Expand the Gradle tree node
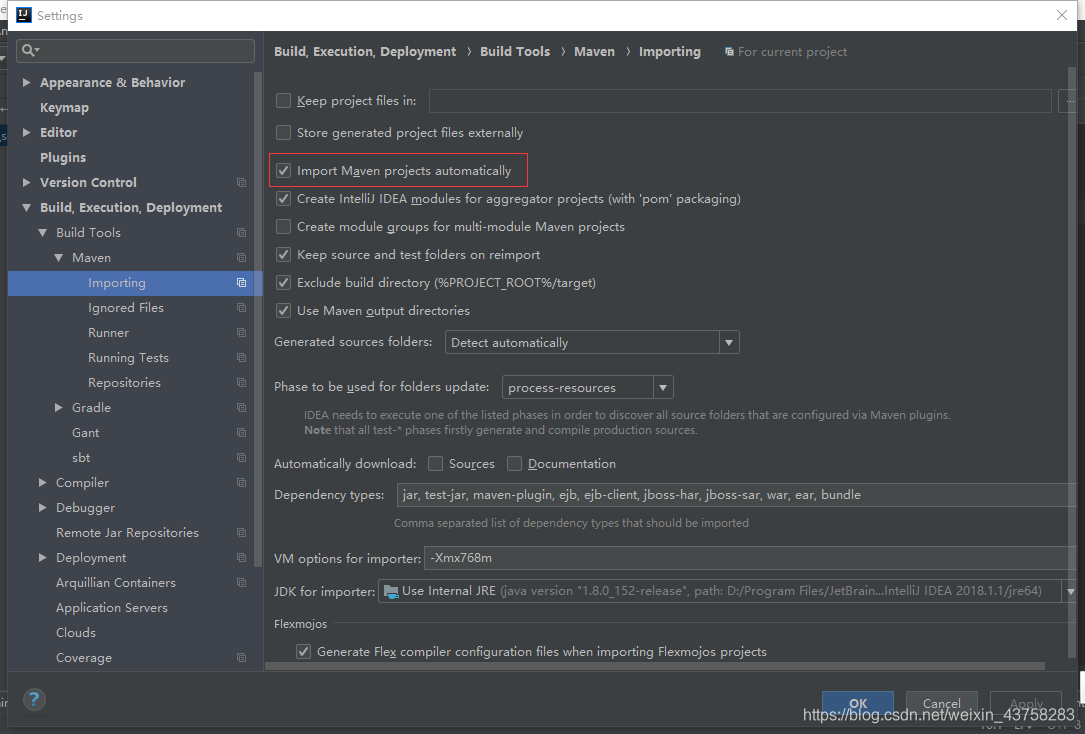Viewport: 1085px width, 734px height. [59, 407]
